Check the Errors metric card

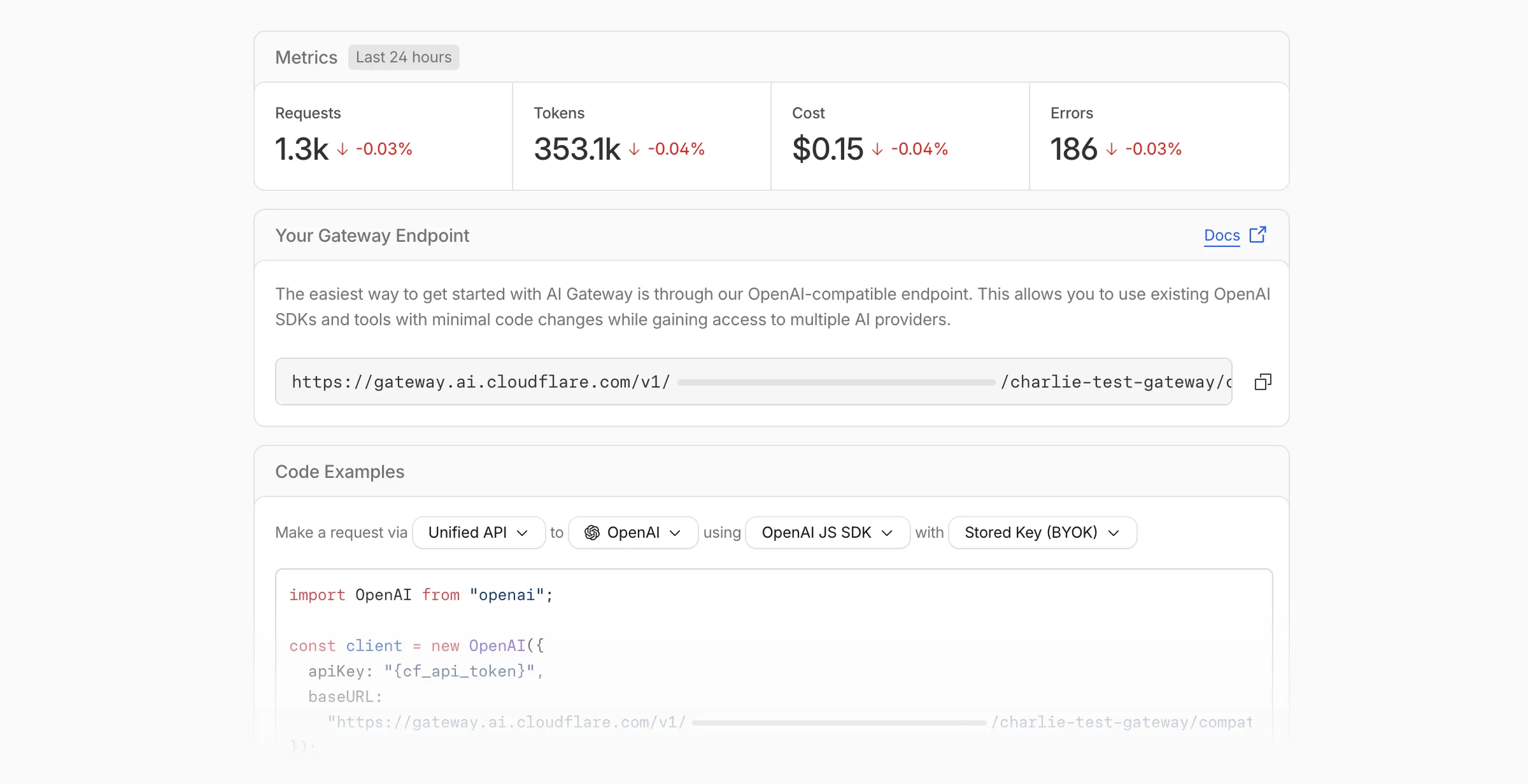1157,136
